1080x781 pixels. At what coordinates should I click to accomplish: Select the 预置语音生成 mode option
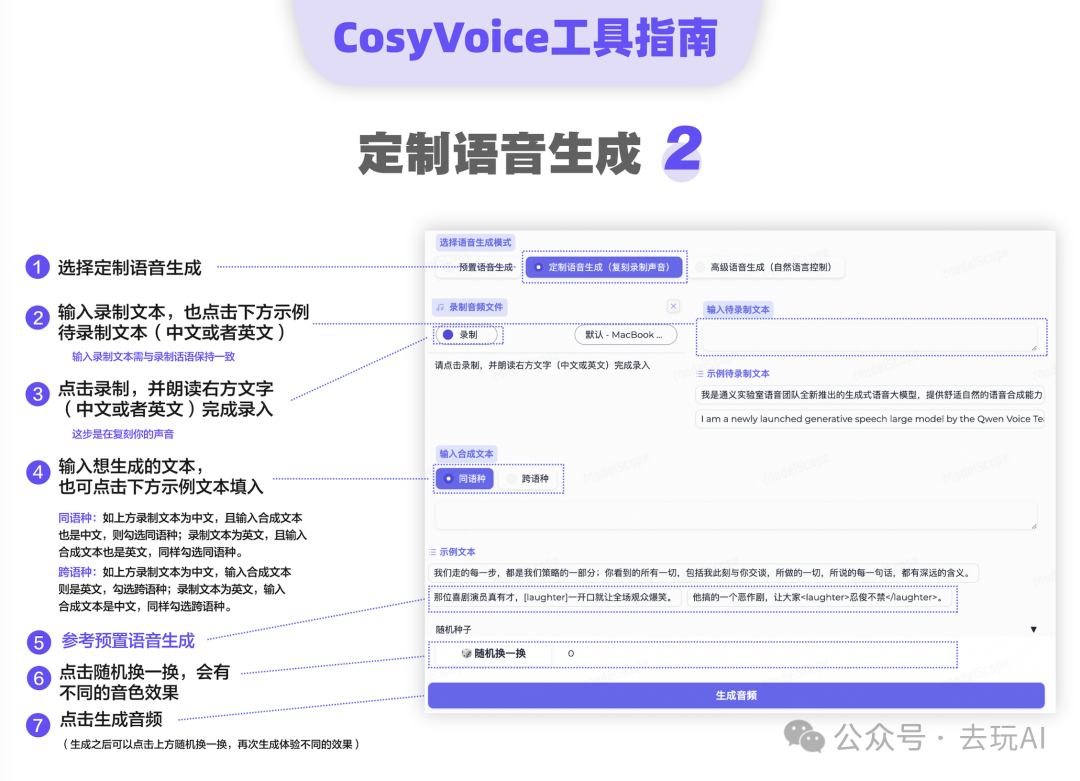[x=478, y=267]
